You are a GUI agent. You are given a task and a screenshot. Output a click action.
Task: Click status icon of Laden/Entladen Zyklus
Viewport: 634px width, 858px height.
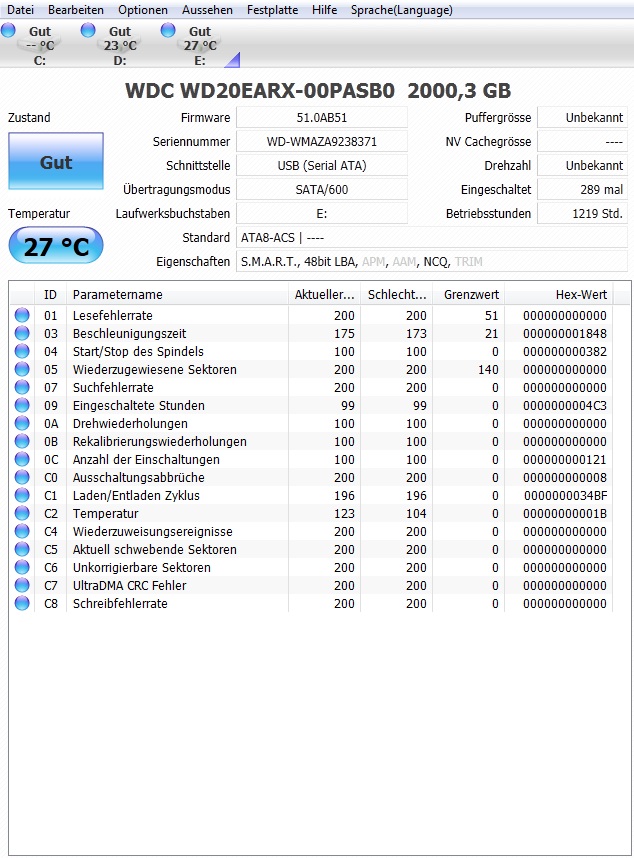22,495
